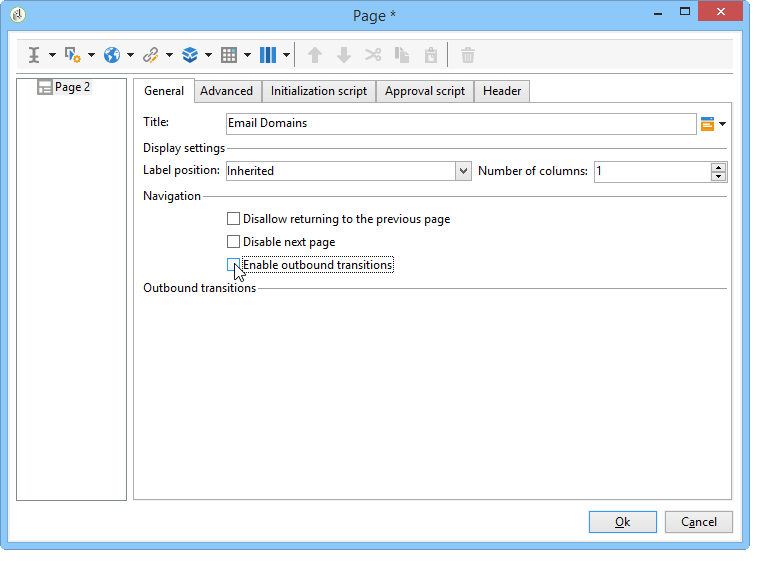Viewport: 757px width, 561px height.
Task: Switch to the Header tab
Action: [x=502, y=91]
